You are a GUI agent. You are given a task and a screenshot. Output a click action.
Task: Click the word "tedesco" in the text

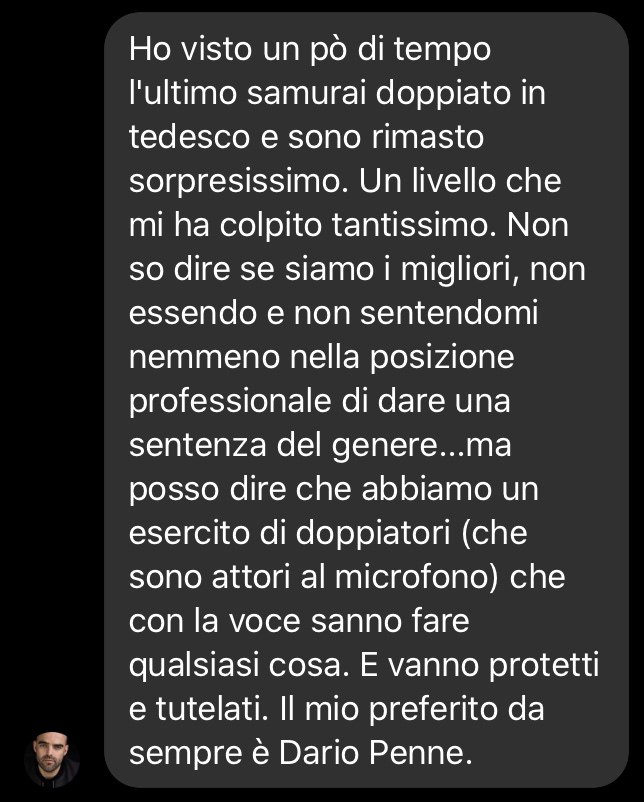click(189, 137)
